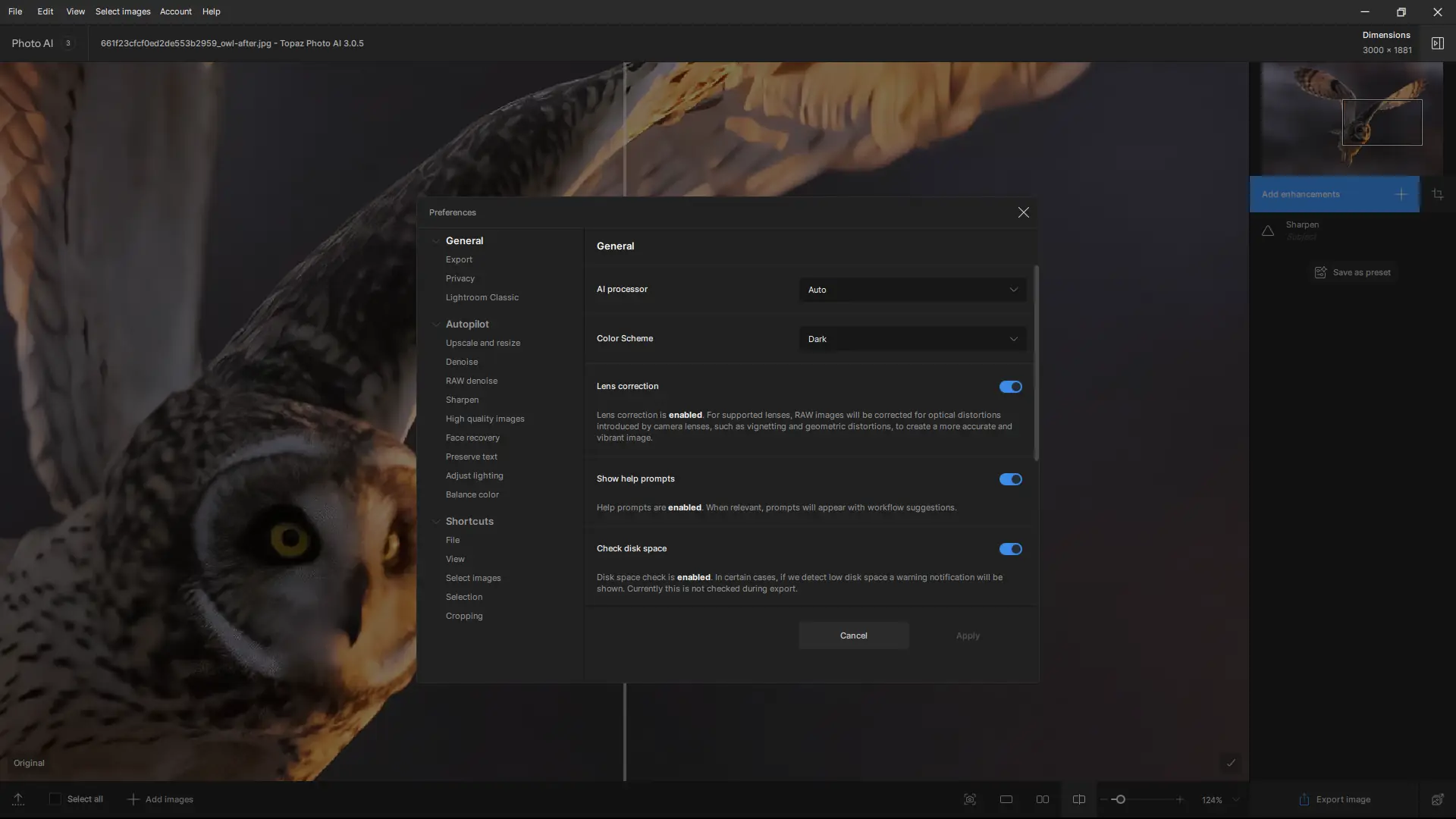
Task: Select the single view layout icon
Action: click(x=1006, y=799)
